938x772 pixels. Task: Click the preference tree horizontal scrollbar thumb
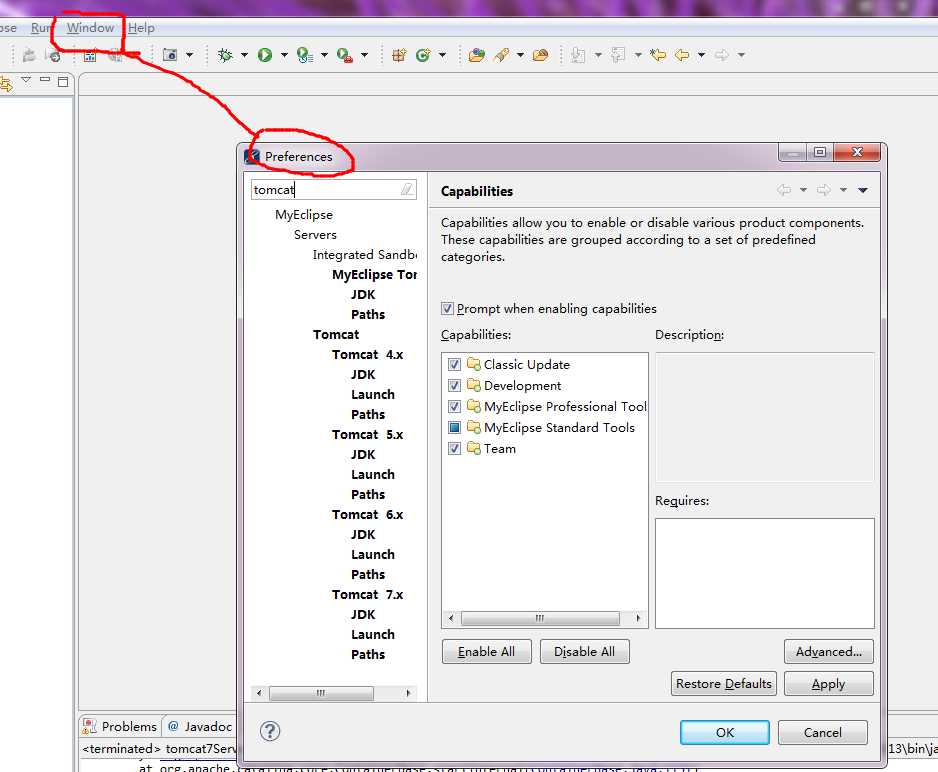321,693
